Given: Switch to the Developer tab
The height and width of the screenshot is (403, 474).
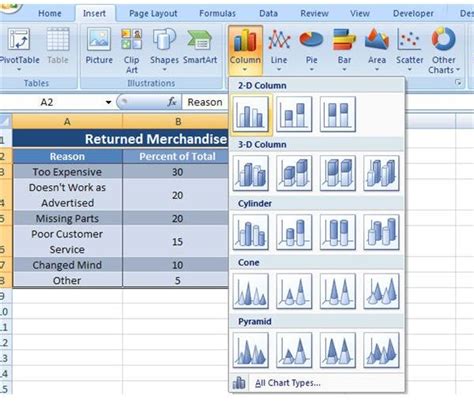Looking at the screenshot, I should coord(413,13).
